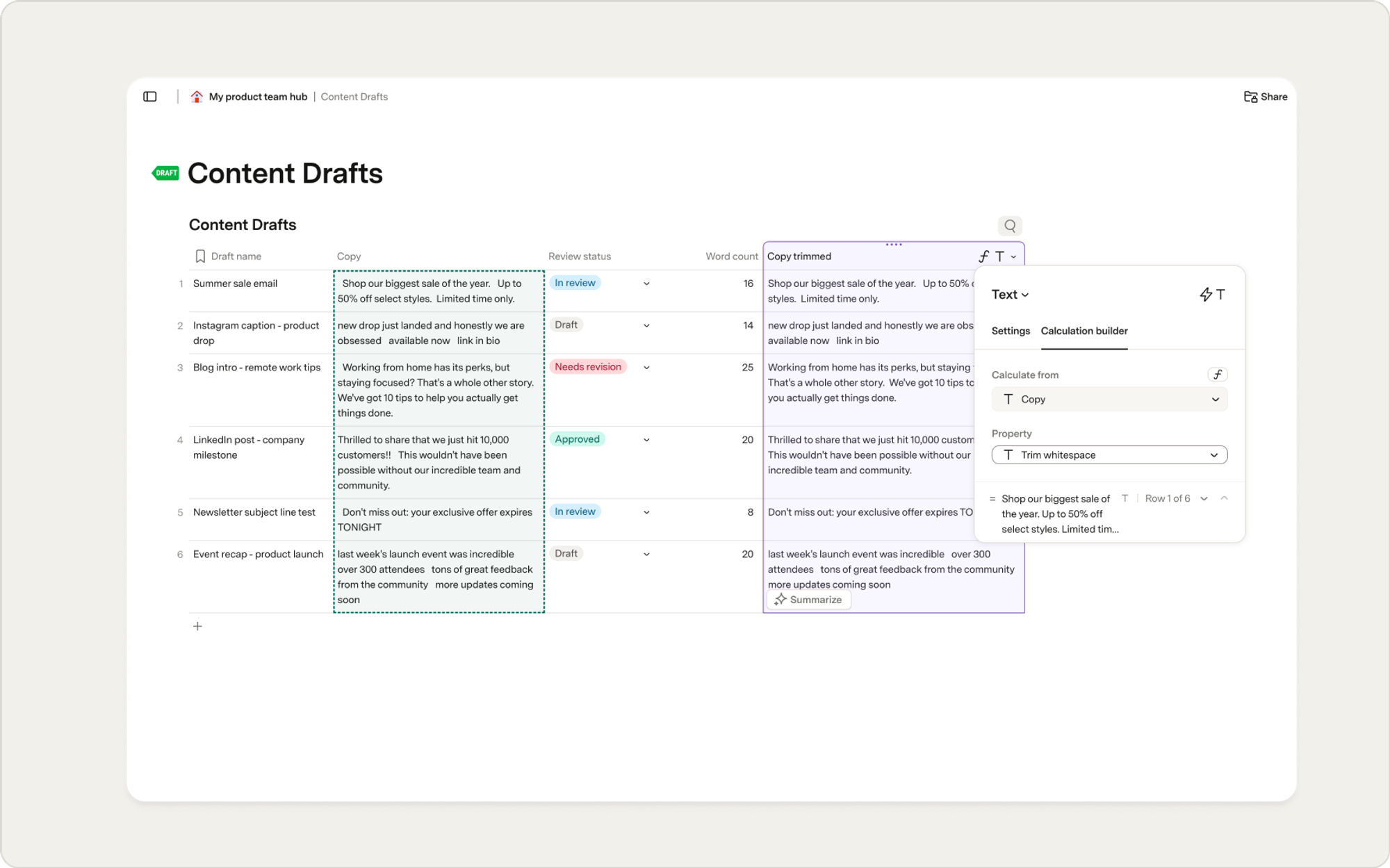Click the In review tag on Summer sale email
The image size is (1390, 868).
[x=575, y=283]
